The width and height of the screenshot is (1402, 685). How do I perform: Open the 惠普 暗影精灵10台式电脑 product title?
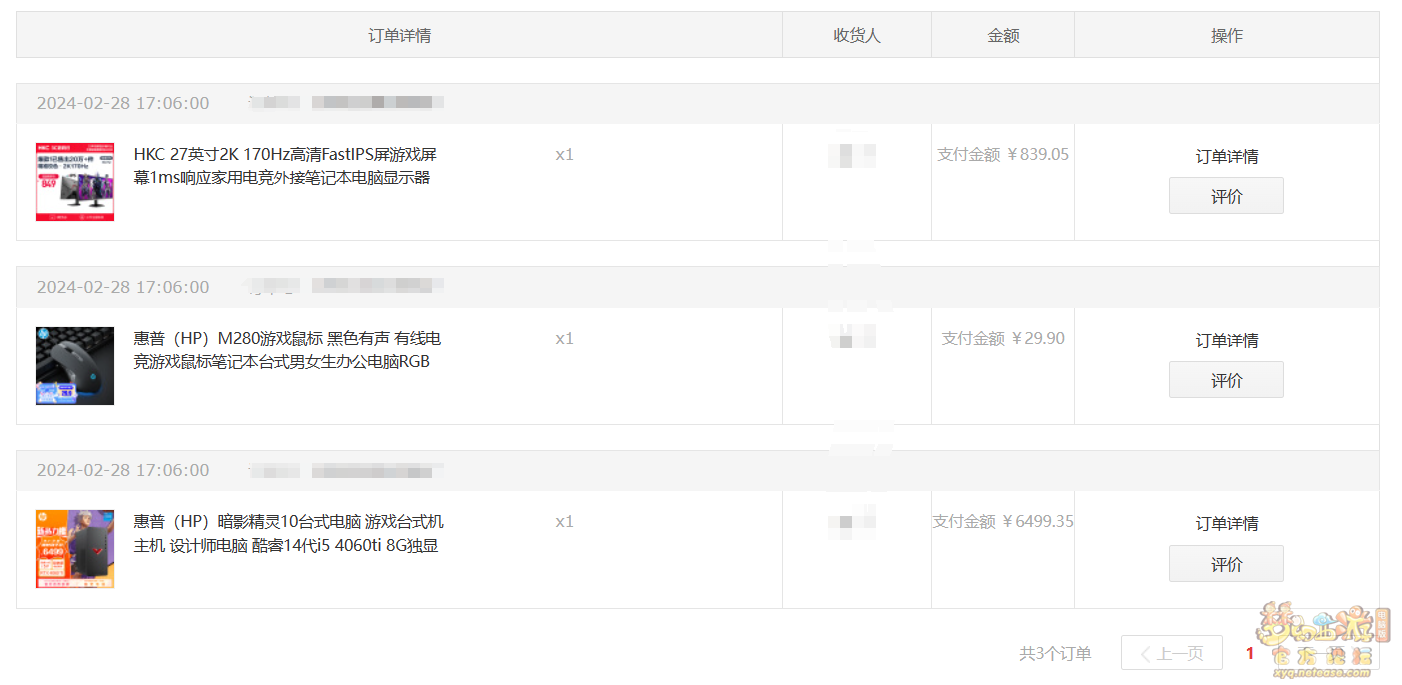288,533
